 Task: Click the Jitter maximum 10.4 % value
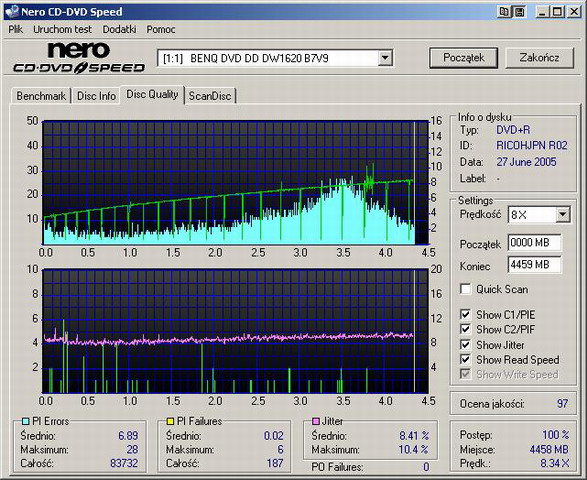(x=413, y=449)
